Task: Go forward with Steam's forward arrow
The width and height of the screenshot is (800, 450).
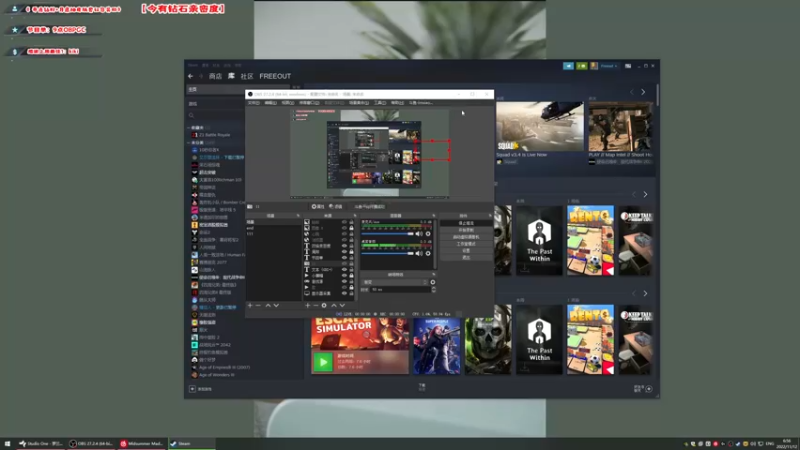Action: 201,76
